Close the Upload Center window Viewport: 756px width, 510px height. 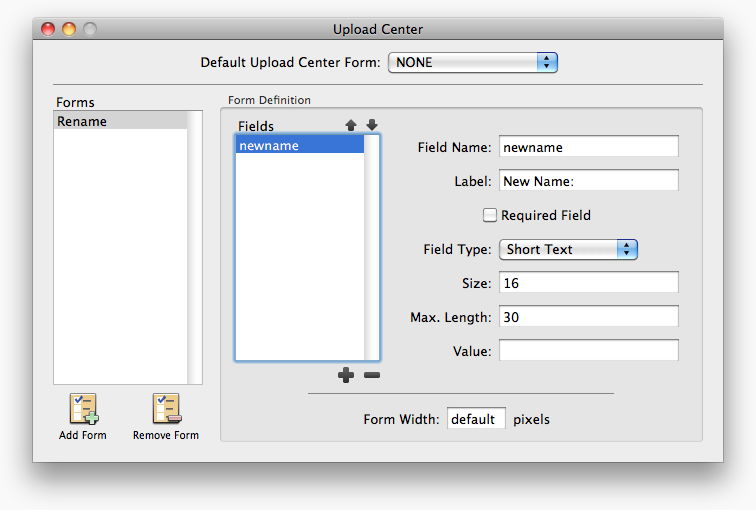point(47,30)
